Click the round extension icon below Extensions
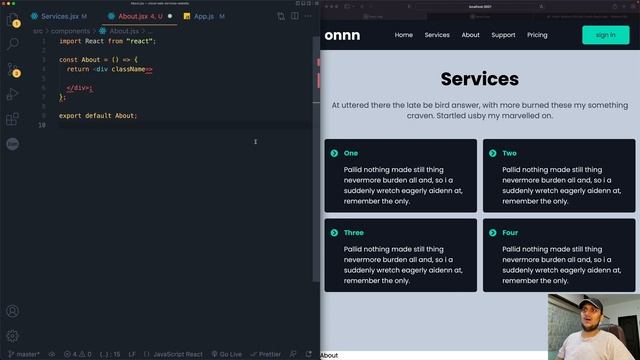Image resolution: width=640 pixels, height=360 pixels. [13, 144]
